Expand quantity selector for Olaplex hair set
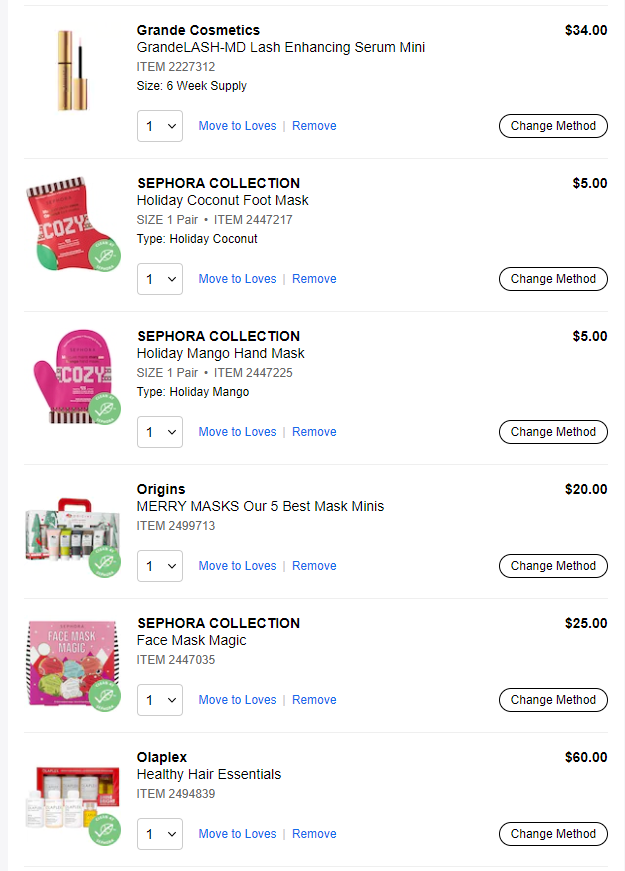This screenshot has width=625, height=871. tap(160, 834)
